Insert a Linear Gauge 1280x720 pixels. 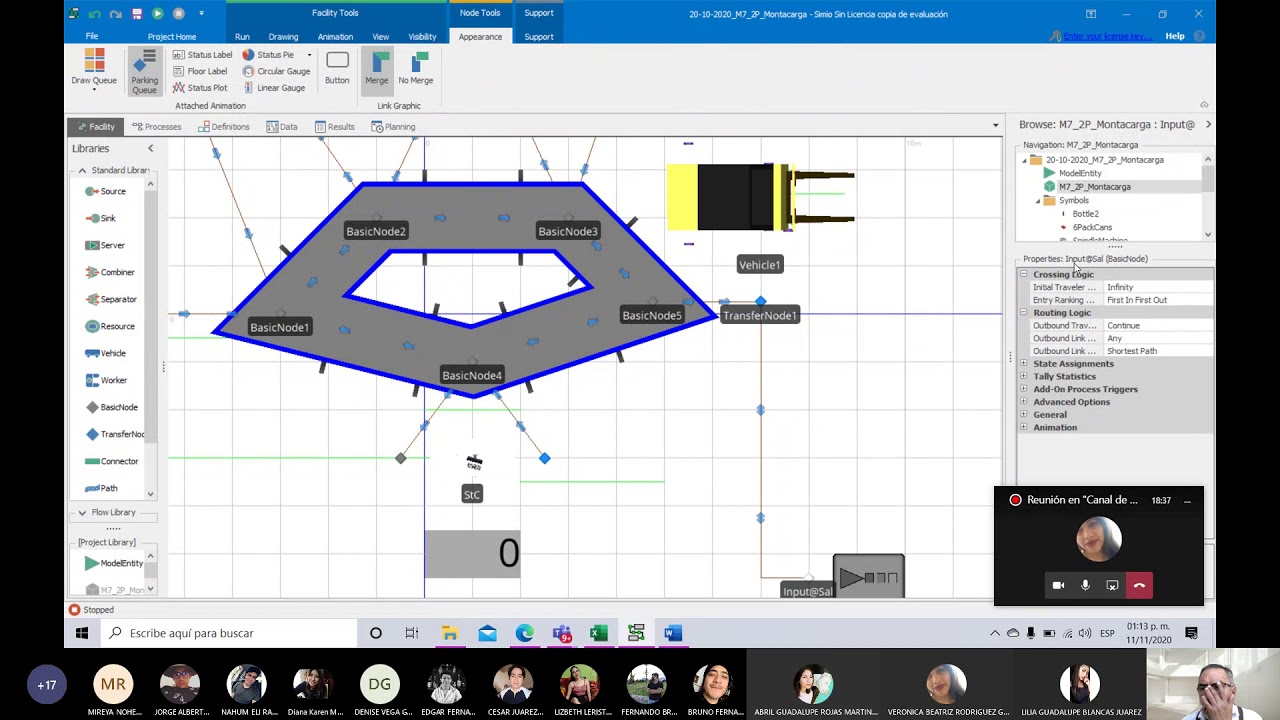click(x=273, y=88)
